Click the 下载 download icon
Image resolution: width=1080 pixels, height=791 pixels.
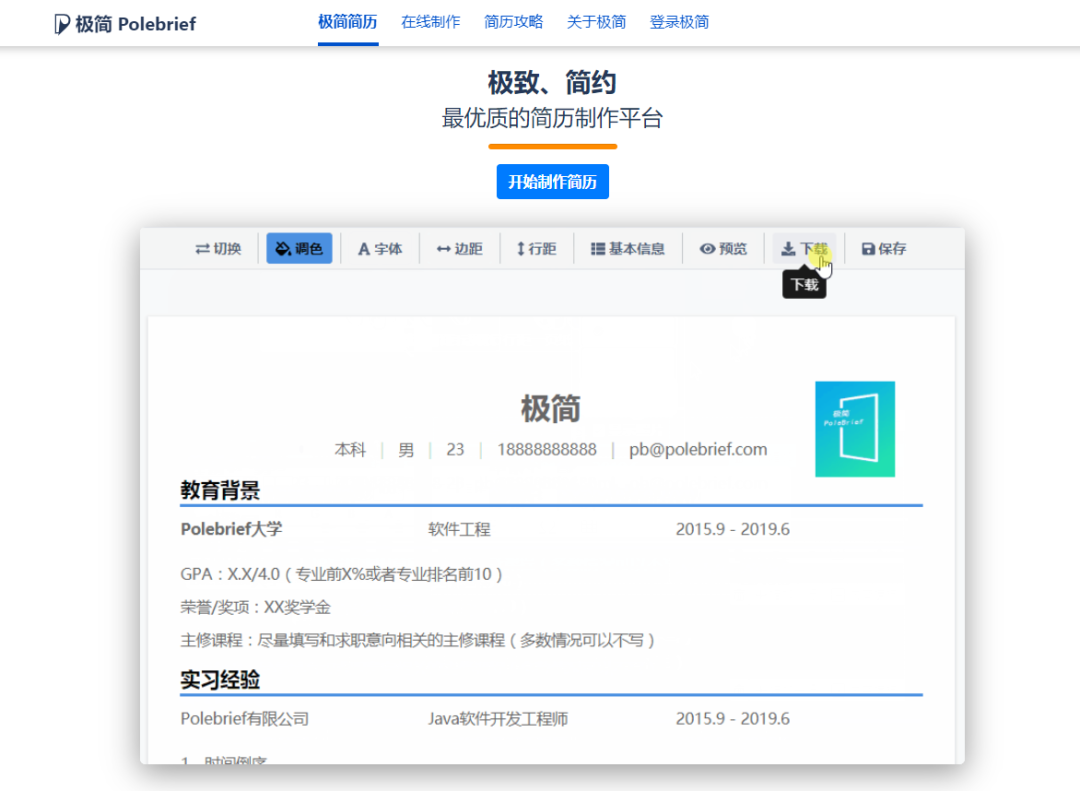[804, 248]
